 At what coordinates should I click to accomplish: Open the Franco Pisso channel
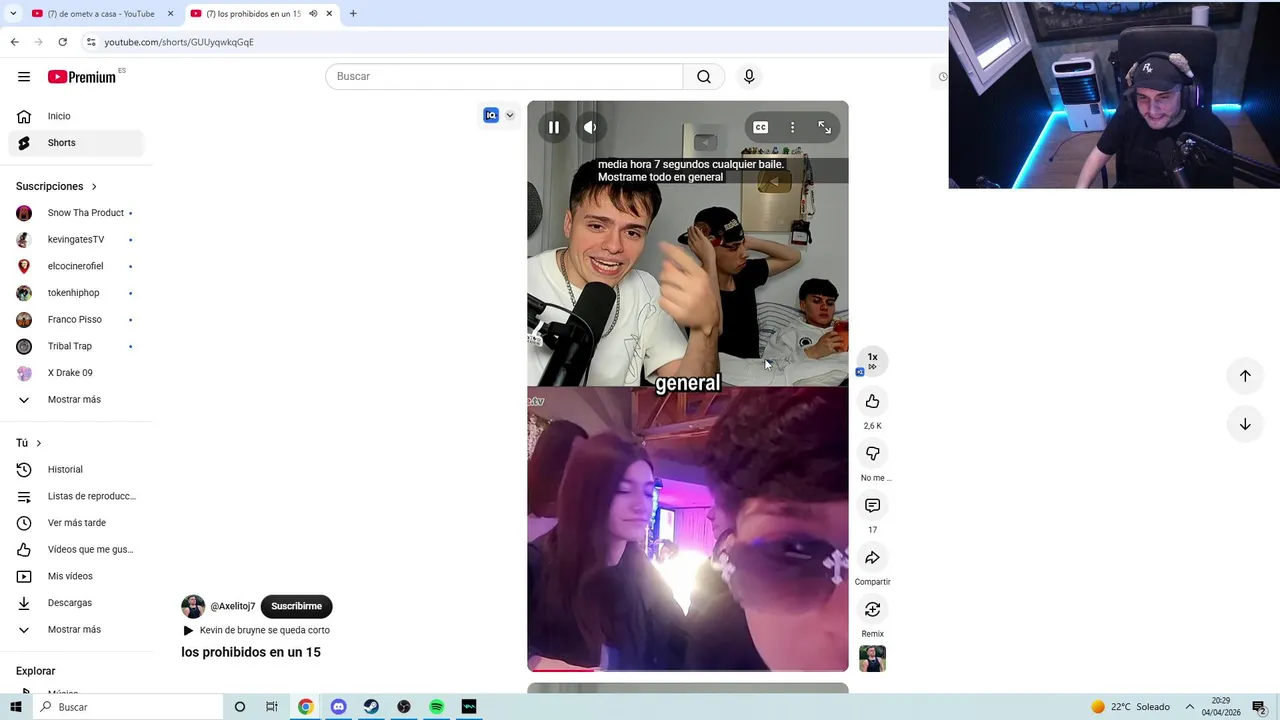(76, 320)
